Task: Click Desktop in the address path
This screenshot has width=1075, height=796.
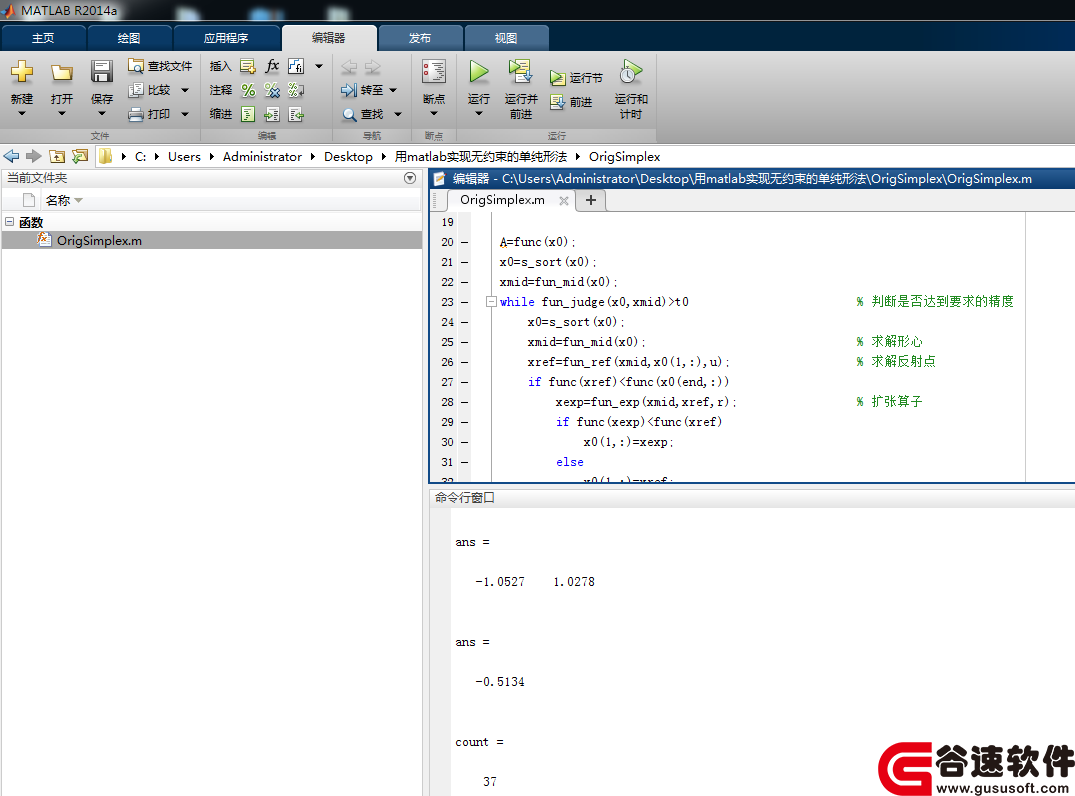Action: 348,156
